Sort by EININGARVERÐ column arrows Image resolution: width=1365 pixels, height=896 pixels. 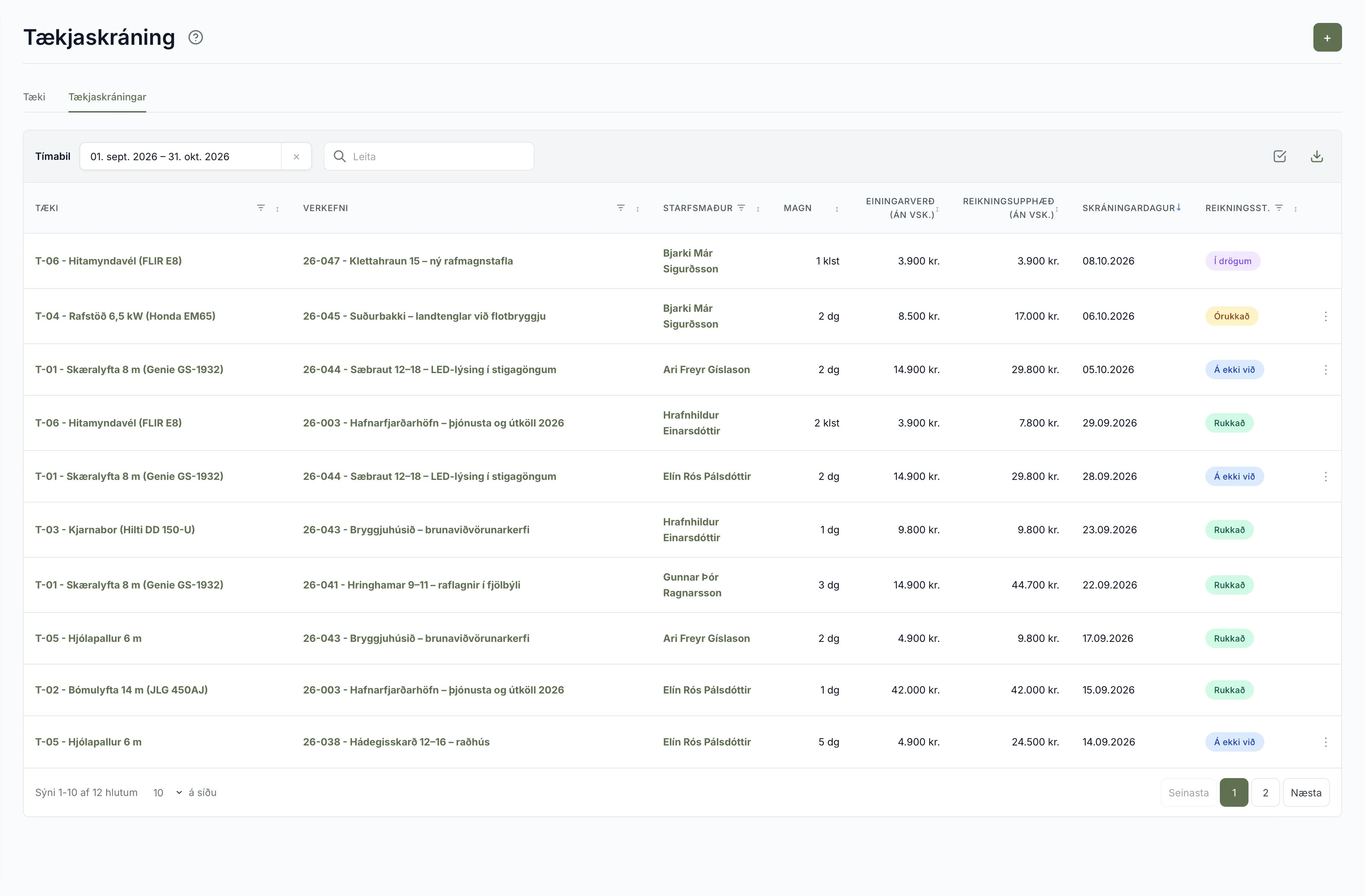tap(937, 210)
